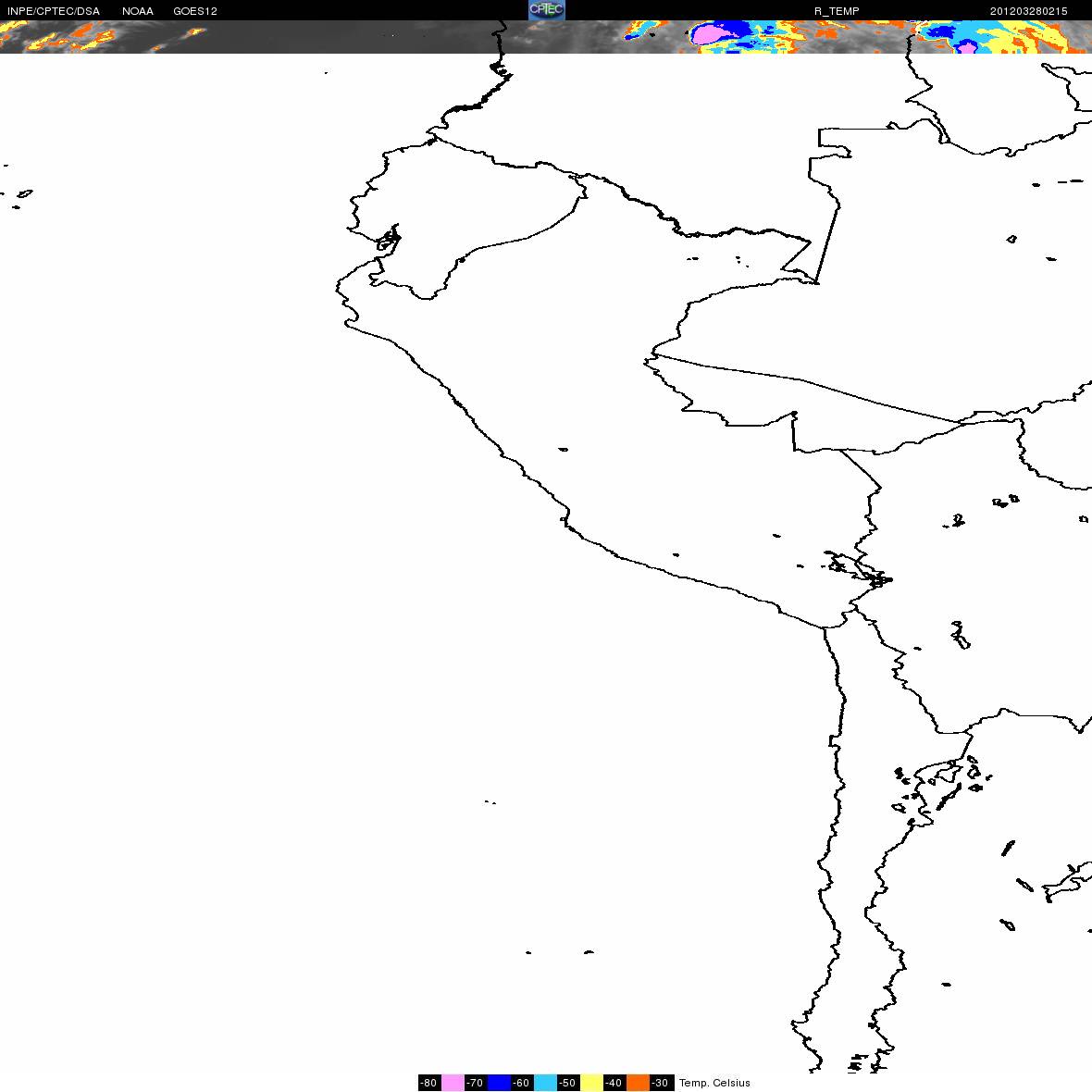Select the cyan legend swatch
This screenshot has width=1092, height=1092.
[545, 1083]
